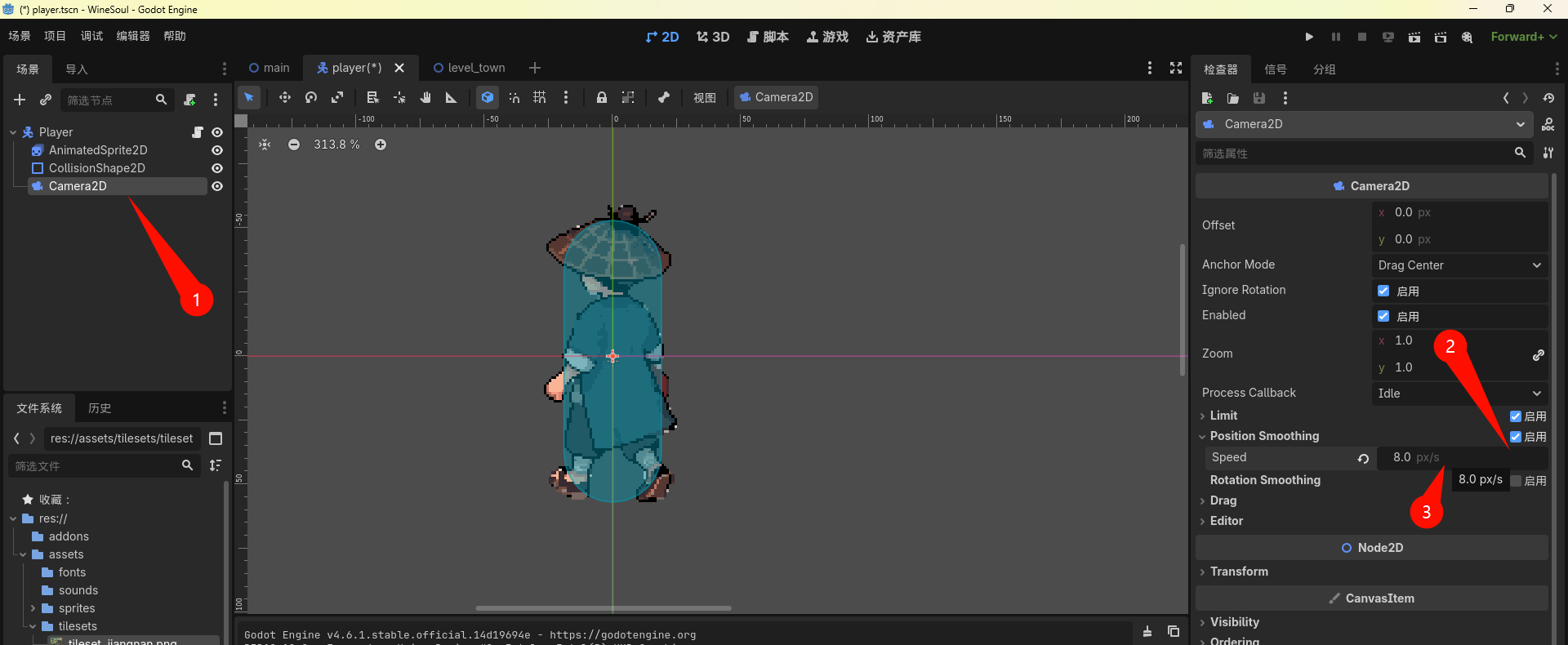Add a new child node with the plus icon
The width and height of the screenshot is (1568, 645).
click(20, 100)
